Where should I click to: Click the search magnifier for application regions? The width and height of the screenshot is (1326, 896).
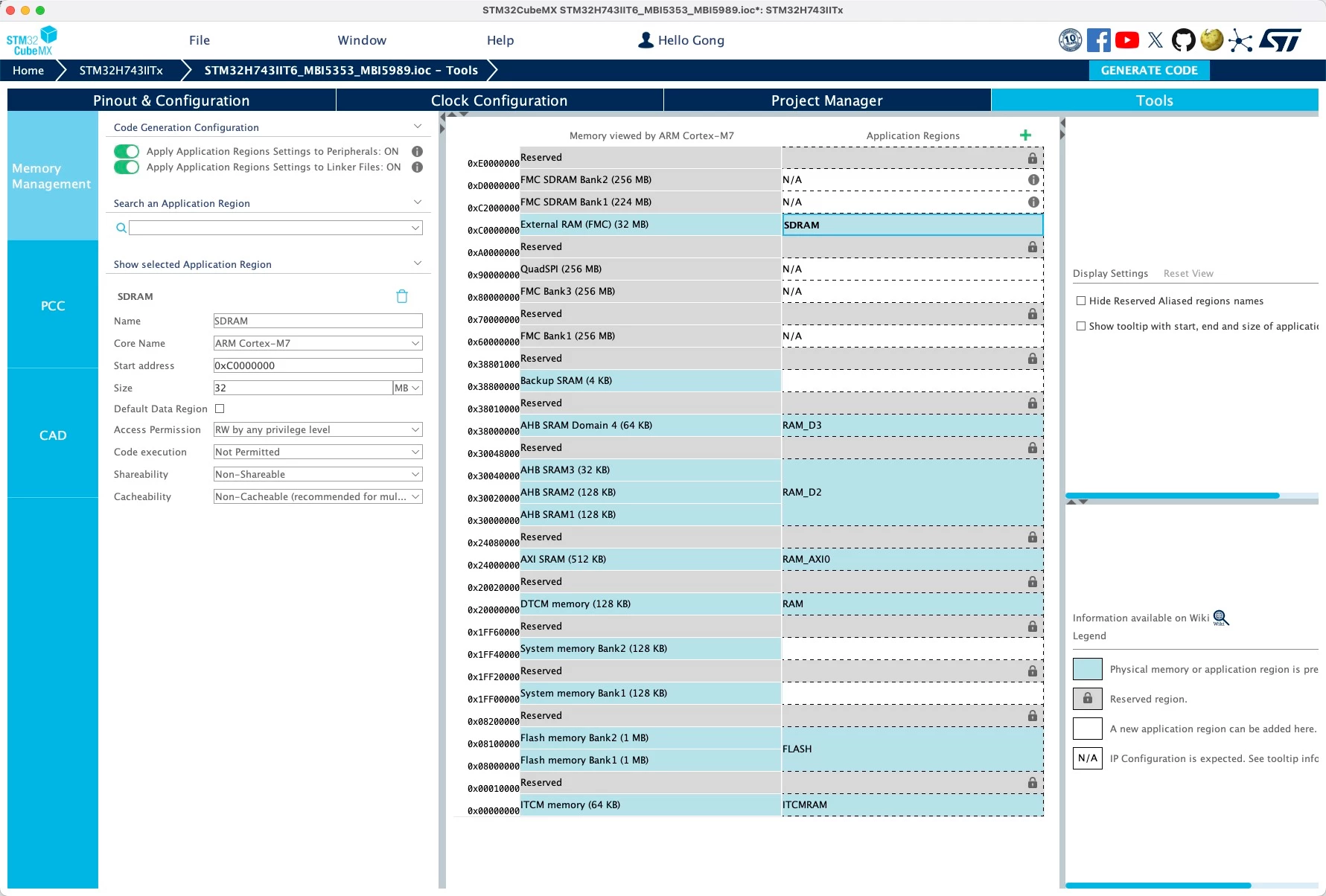(121, 228)
